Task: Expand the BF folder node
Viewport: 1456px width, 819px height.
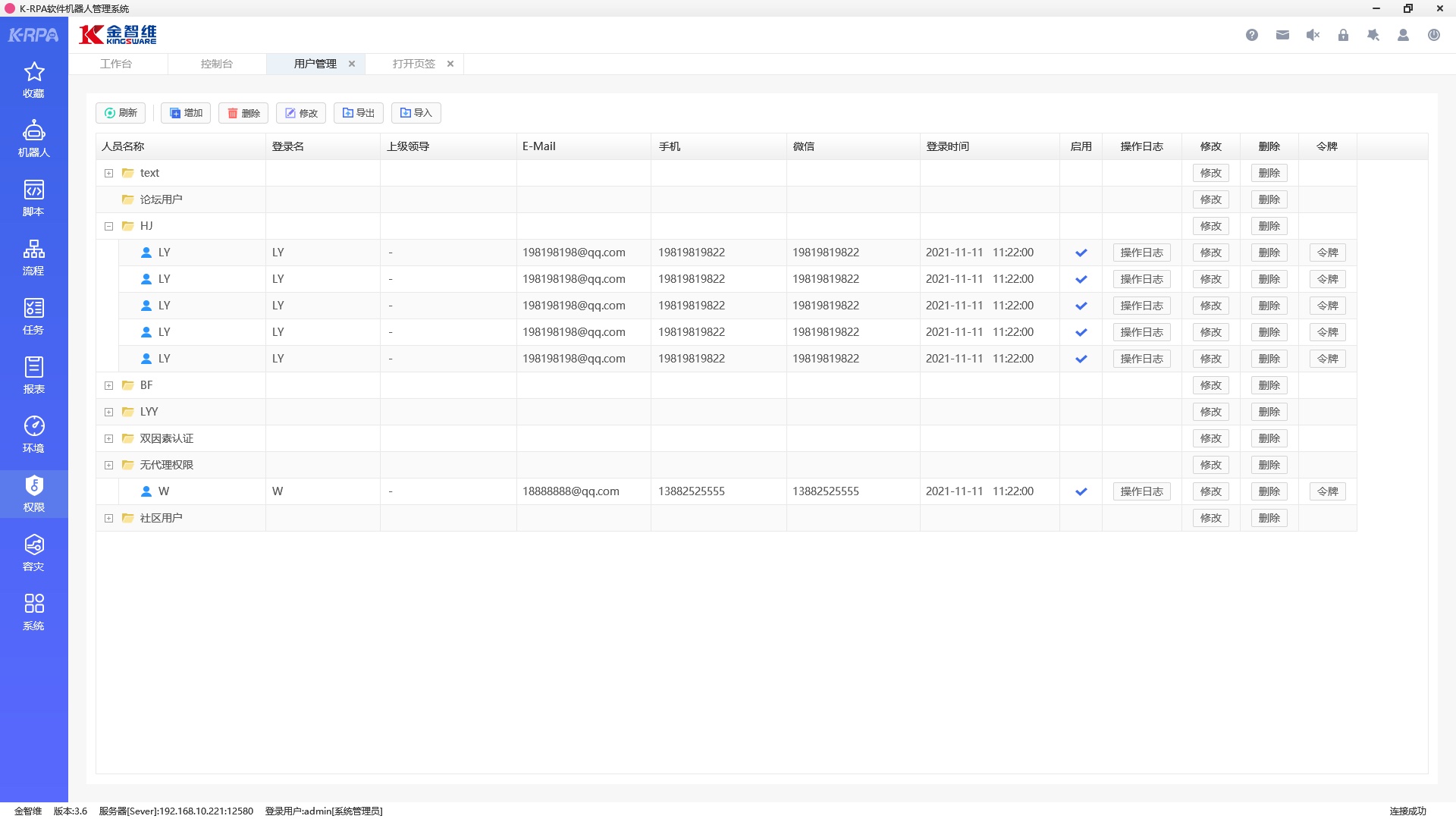Action: coord(108,385)
